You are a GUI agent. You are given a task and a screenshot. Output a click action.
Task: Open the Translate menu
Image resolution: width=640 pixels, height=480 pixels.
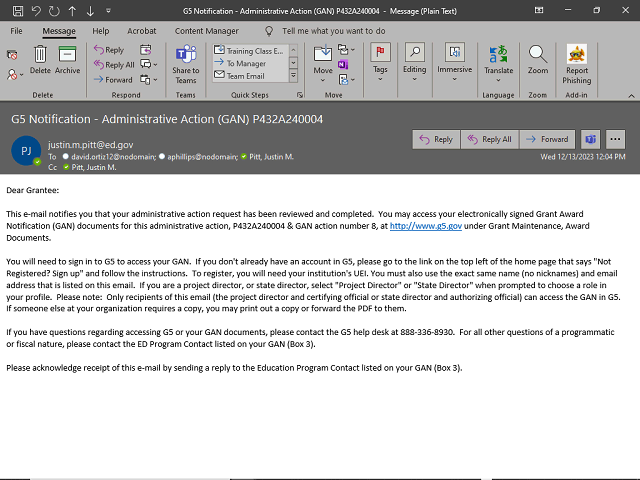pyautogui.click(x=498, y=64)
